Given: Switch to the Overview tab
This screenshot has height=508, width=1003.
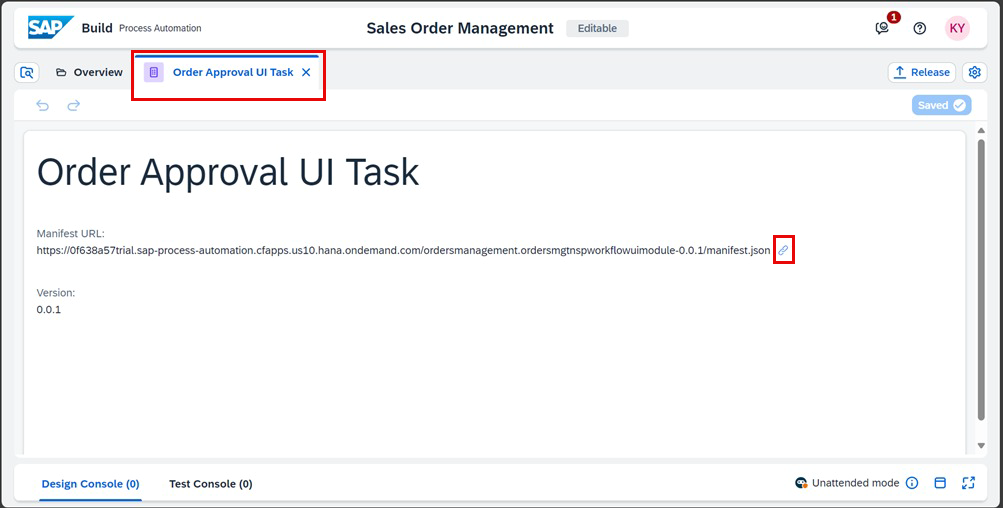Looking at the screenshot, I should point(89,72).
